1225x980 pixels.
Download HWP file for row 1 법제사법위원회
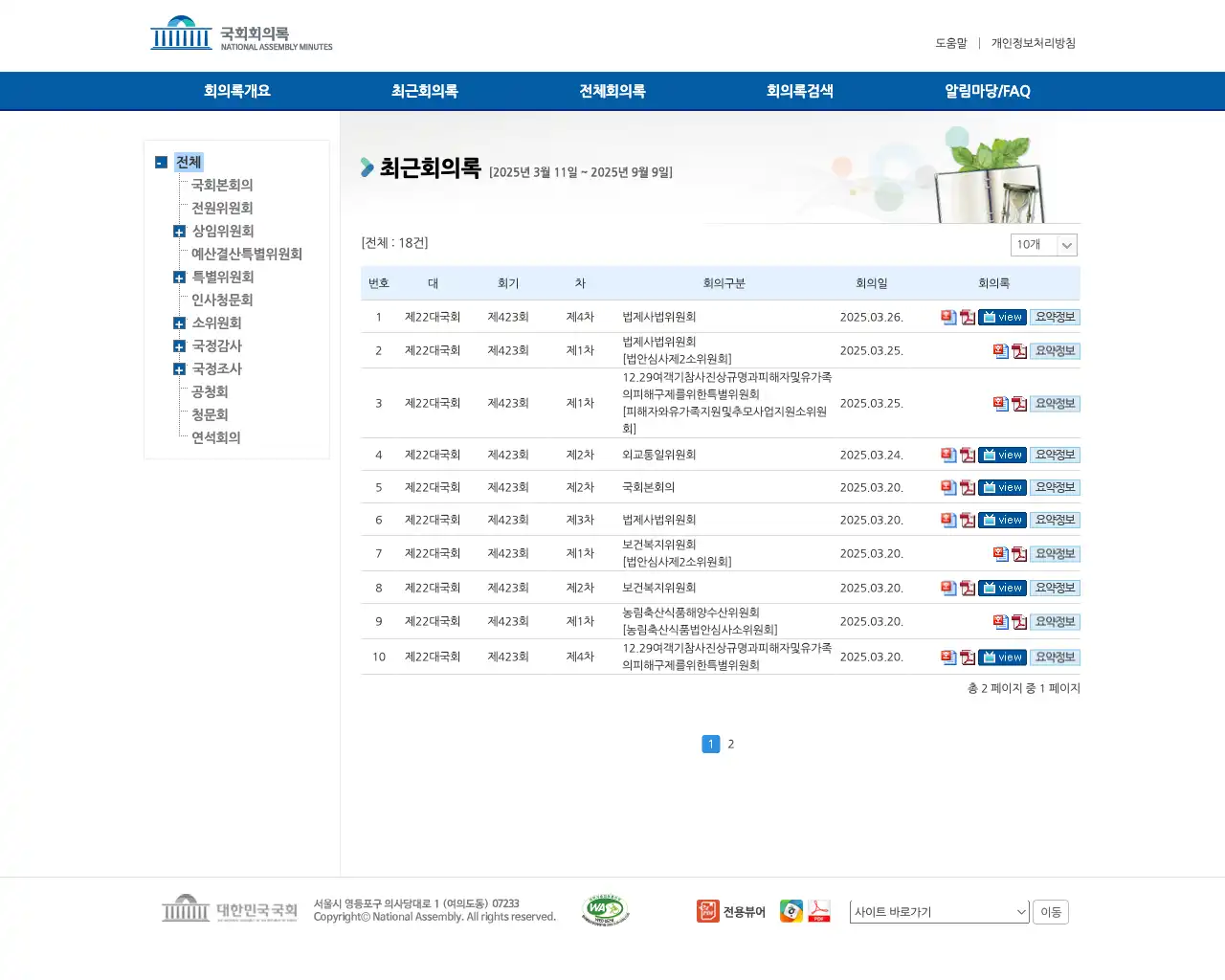click(948, 317)
